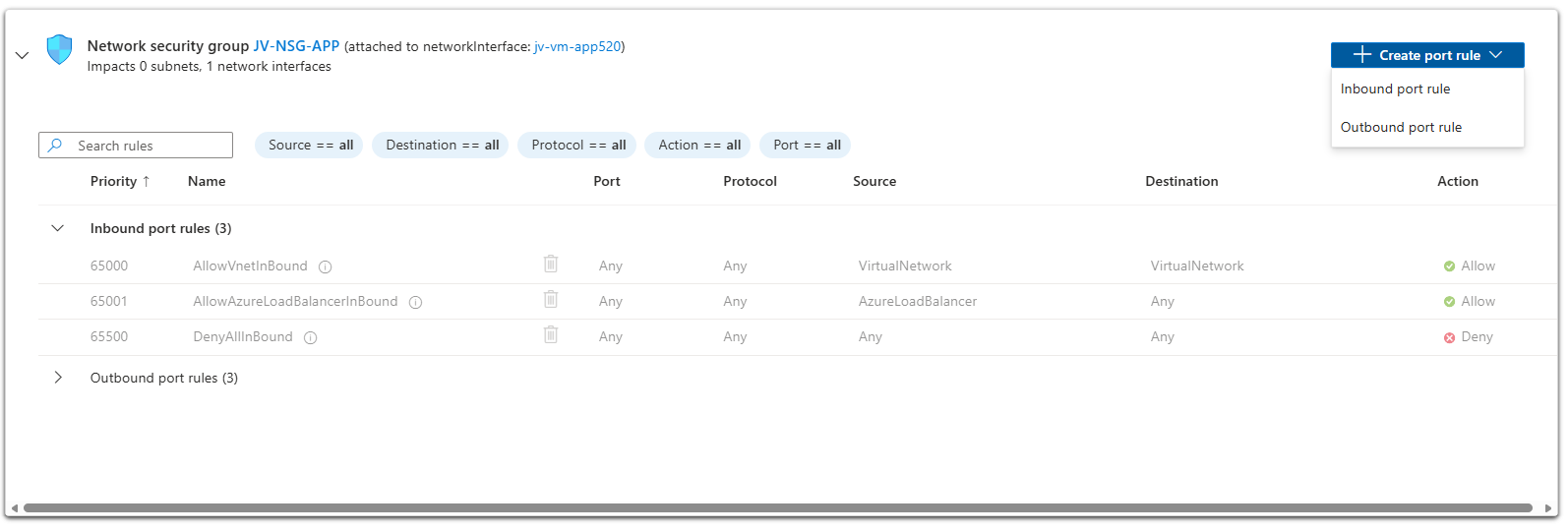Click the AzureLoadBalancer source cell

[918, 301]
